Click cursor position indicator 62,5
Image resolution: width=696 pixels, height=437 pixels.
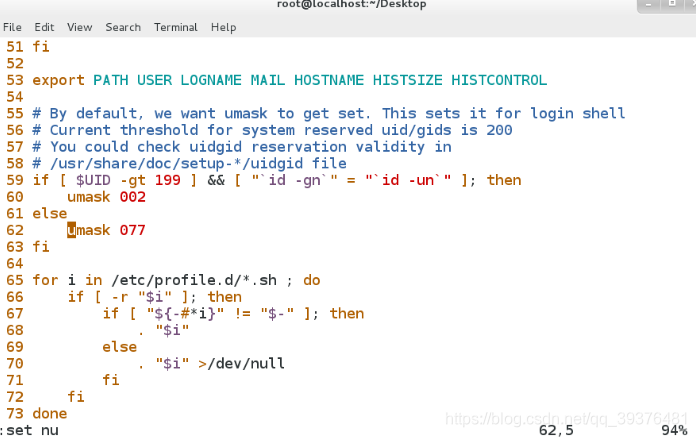coord(556,430)
